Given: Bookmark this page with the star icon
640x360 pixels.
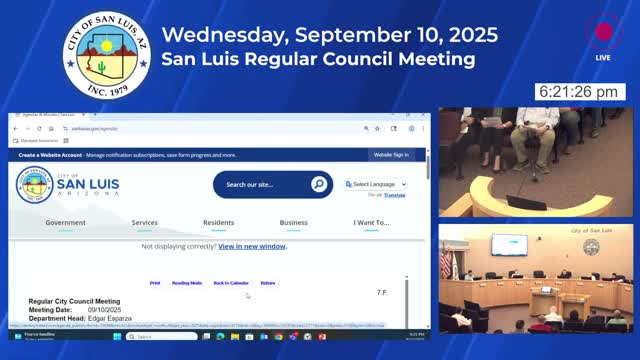Looking at the screenshot, I should point(377,129).
